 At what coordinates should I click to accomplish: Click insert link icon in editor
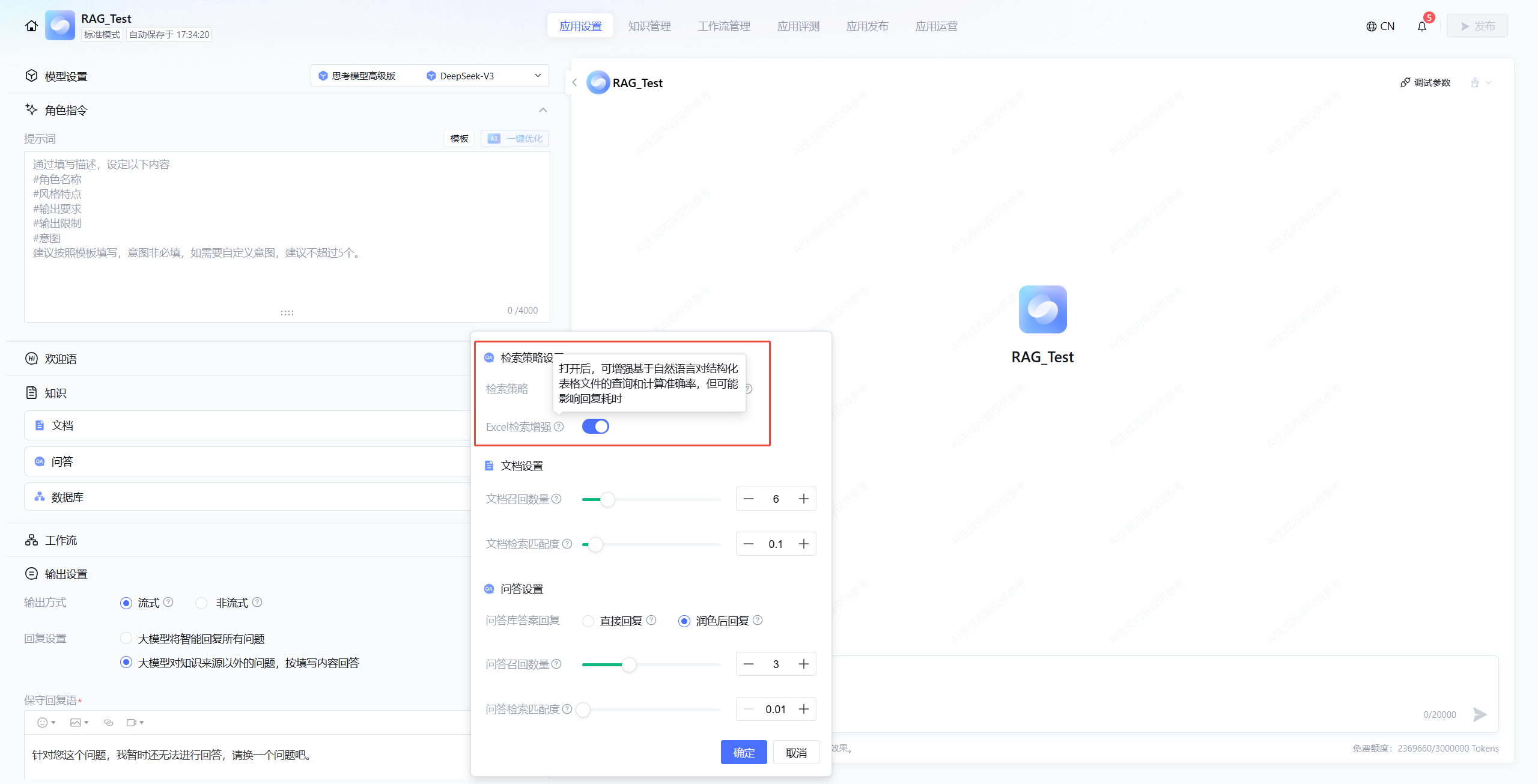click(x=108, y=723)
